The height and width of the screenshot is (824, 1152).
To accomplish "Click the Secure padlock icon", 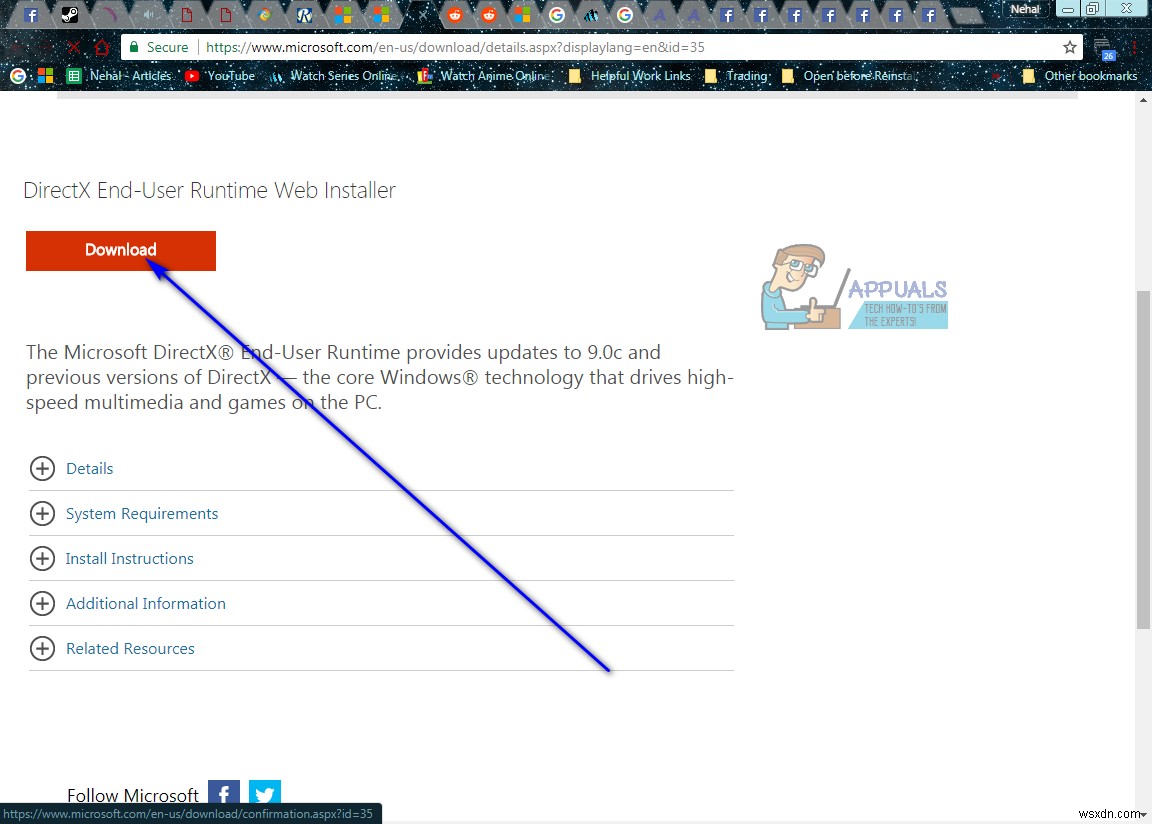I will (134, 47).
